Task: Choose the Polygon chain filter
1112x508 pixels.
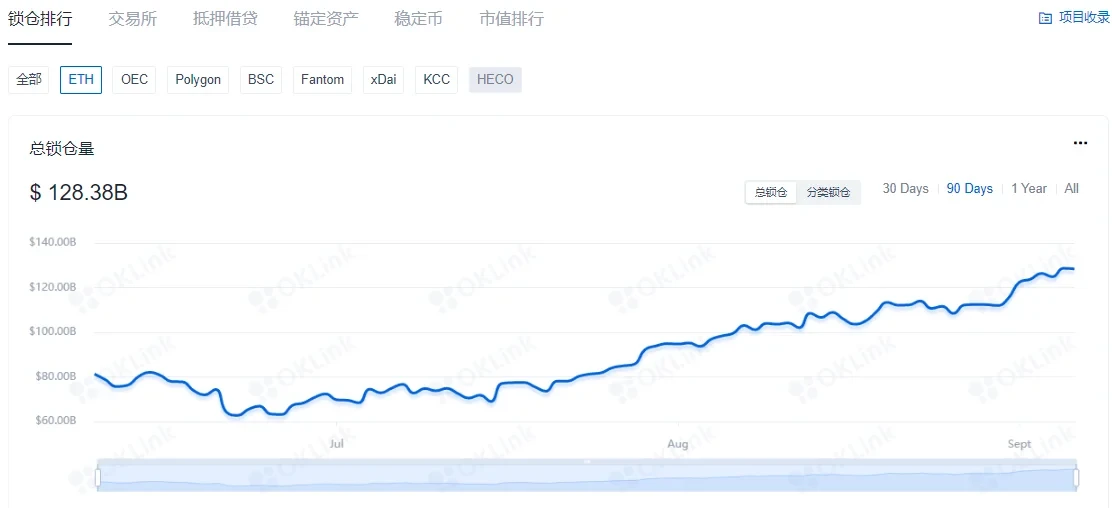Action: (x=198, y=80)
